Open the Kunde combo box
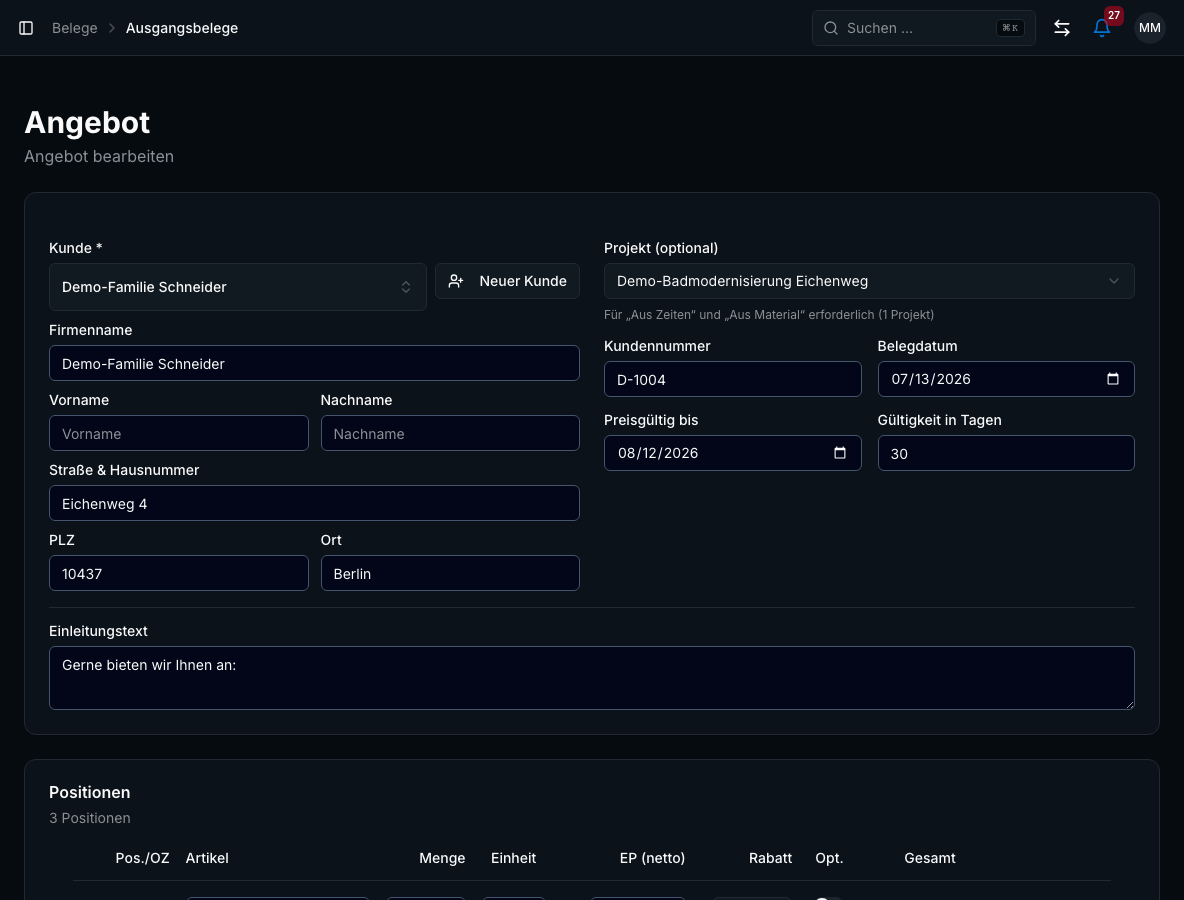The height and width of the screenshot is (900, 1184). 238,287
